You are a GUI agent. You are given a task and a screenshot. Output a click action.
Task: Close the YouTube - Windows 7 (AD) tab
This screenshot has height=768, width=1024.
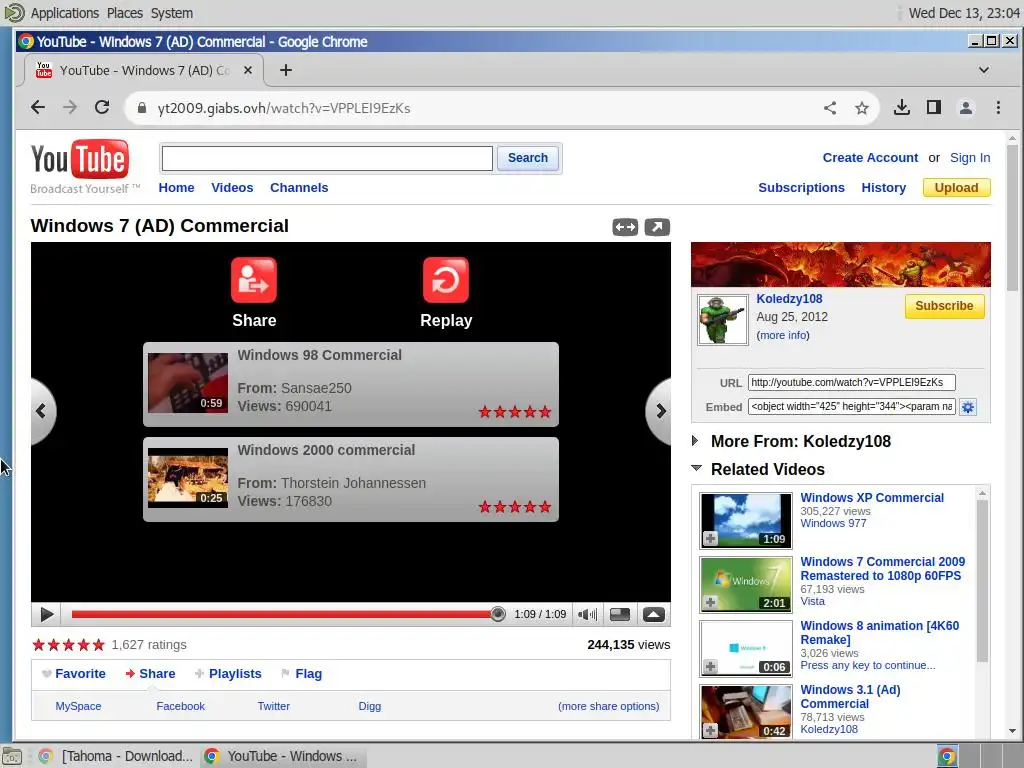(248, 70)
